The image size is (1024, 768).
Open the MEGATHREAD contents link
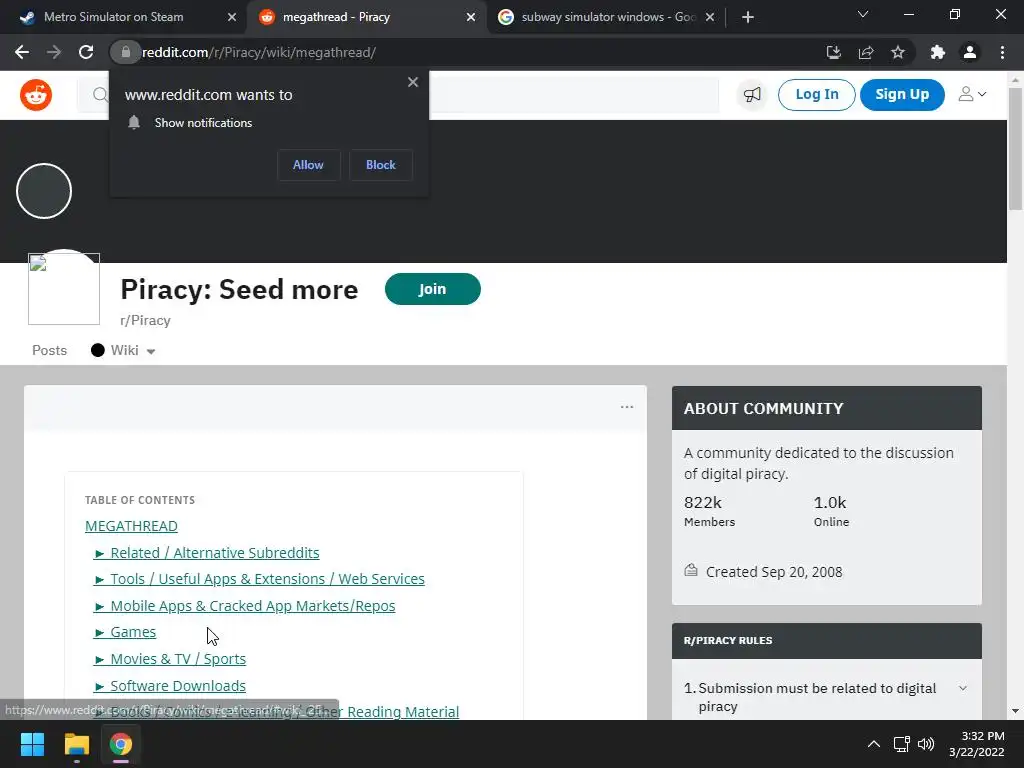point(131,526)
